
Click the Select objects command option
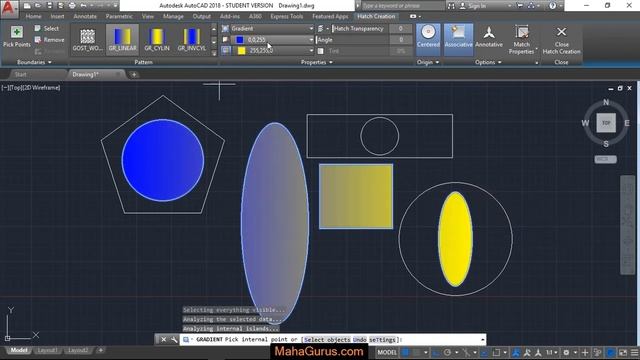327,340
